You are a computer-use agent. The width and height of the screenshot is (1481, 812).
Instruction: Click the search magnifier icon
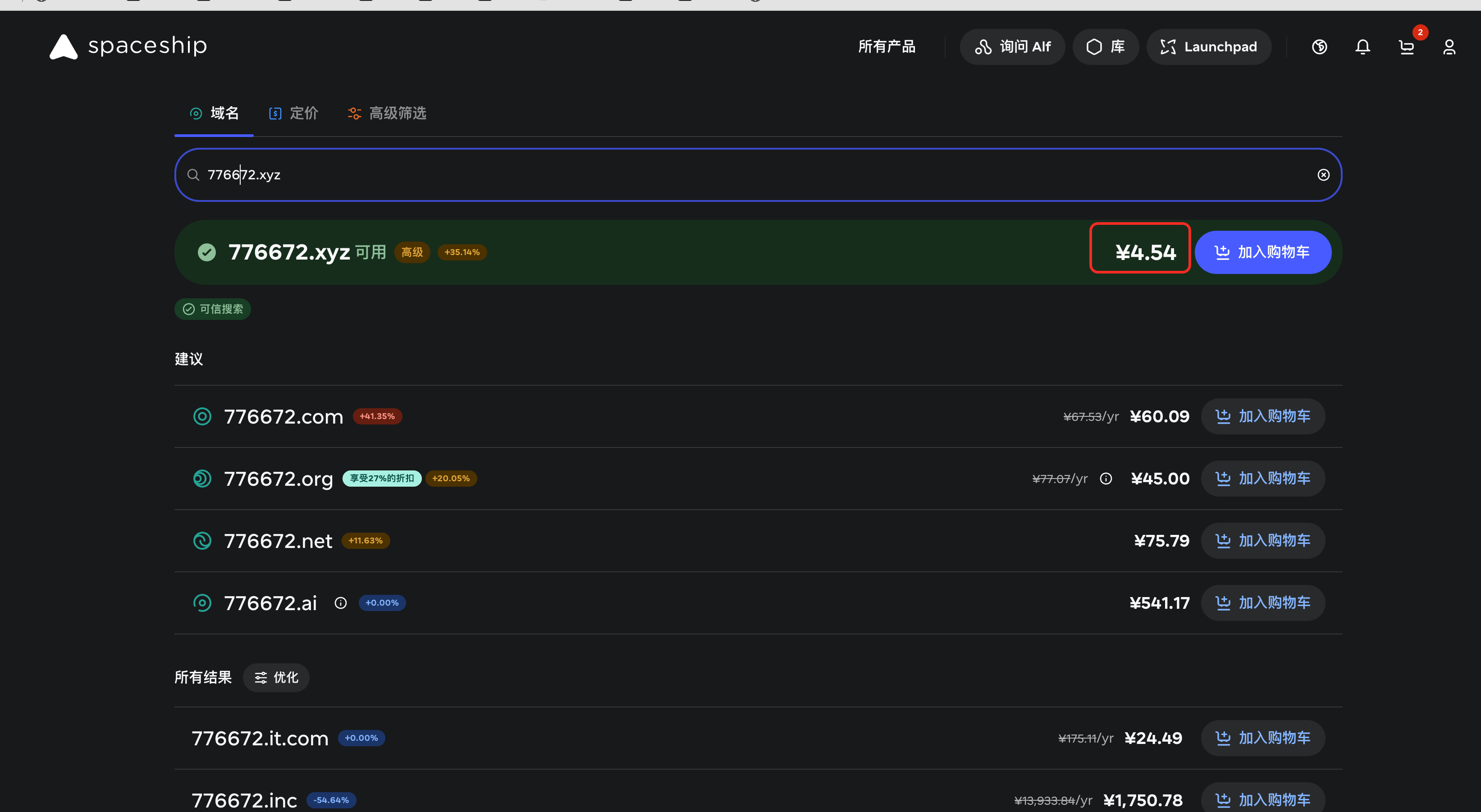click(x=193, y=175)
